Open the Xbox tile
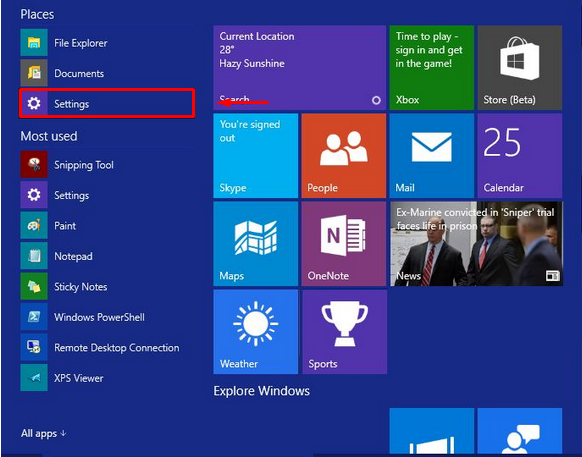The image size is (582, 457). click(432, 68)
